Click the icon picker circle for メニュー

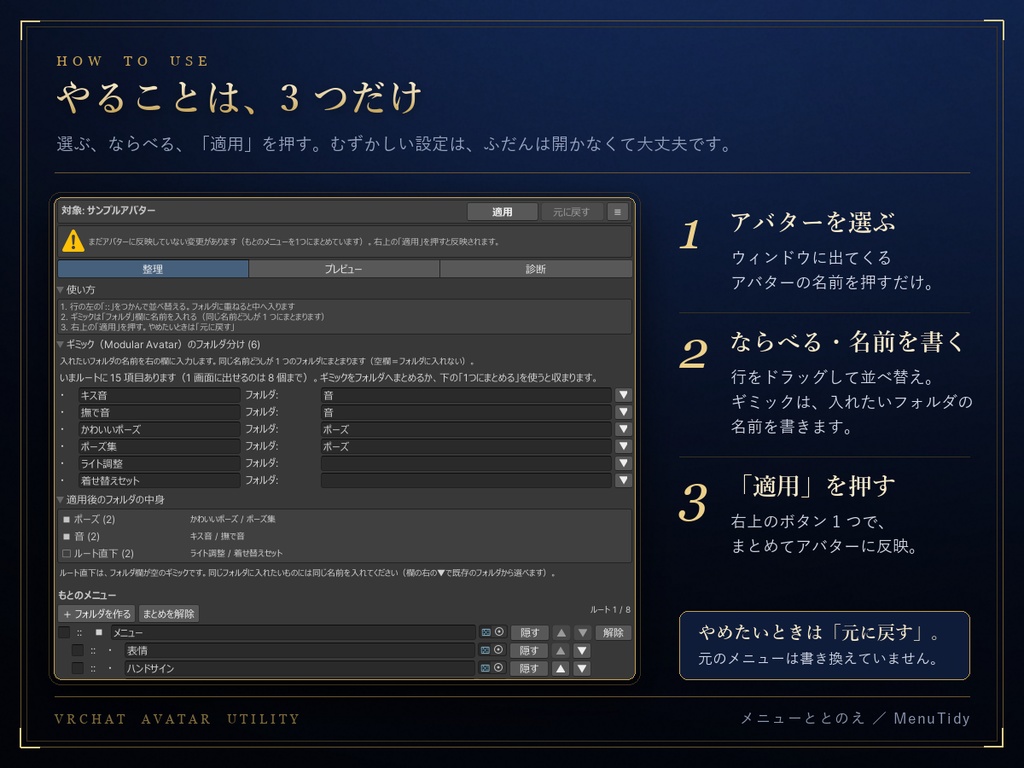[500, 632]
